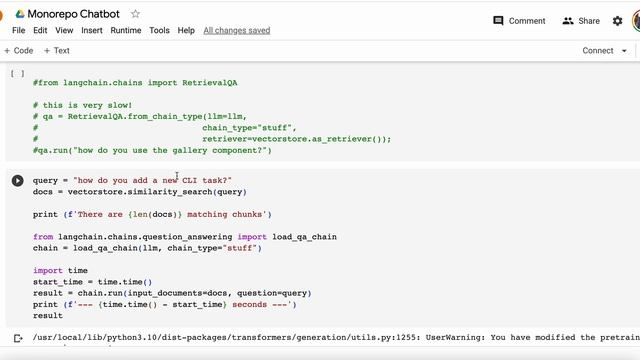Star the Monorepo Chatbot notebook
This screenshot has height=360, width=640.
pos(135,14)
